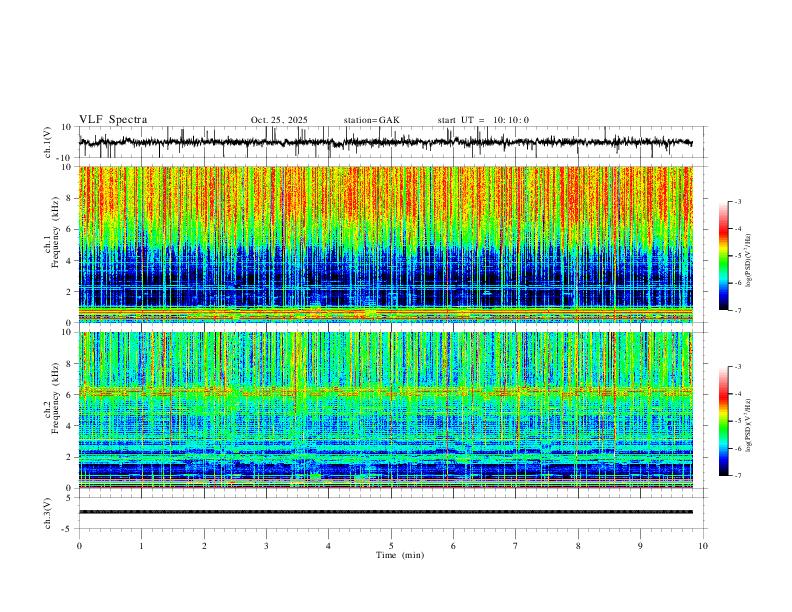Click the "8" kHz tick on ch.1 frequency axis

pyautogui.click(x=69, y=198)
